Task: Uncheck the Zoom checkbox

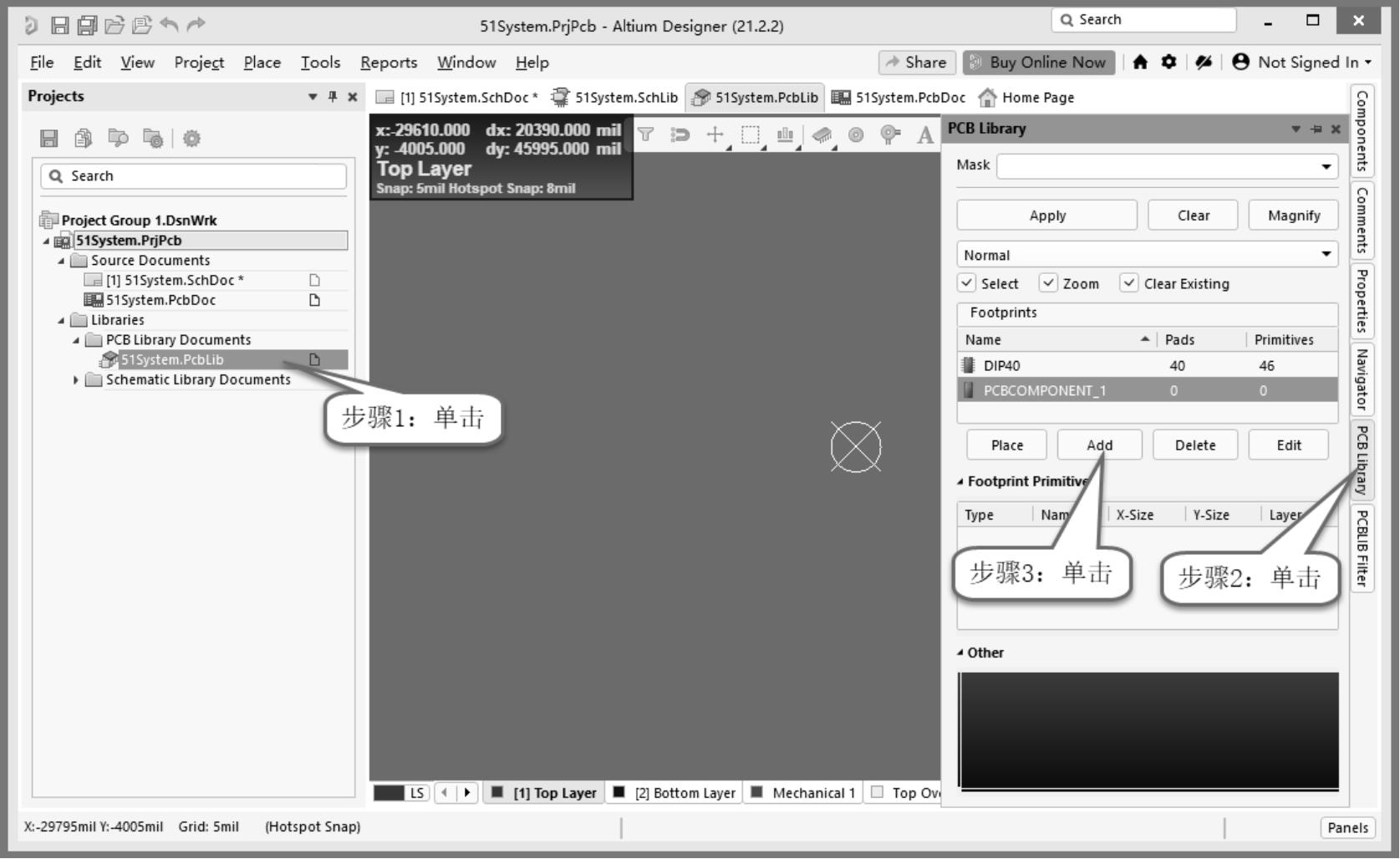Action: point(1048,283)
